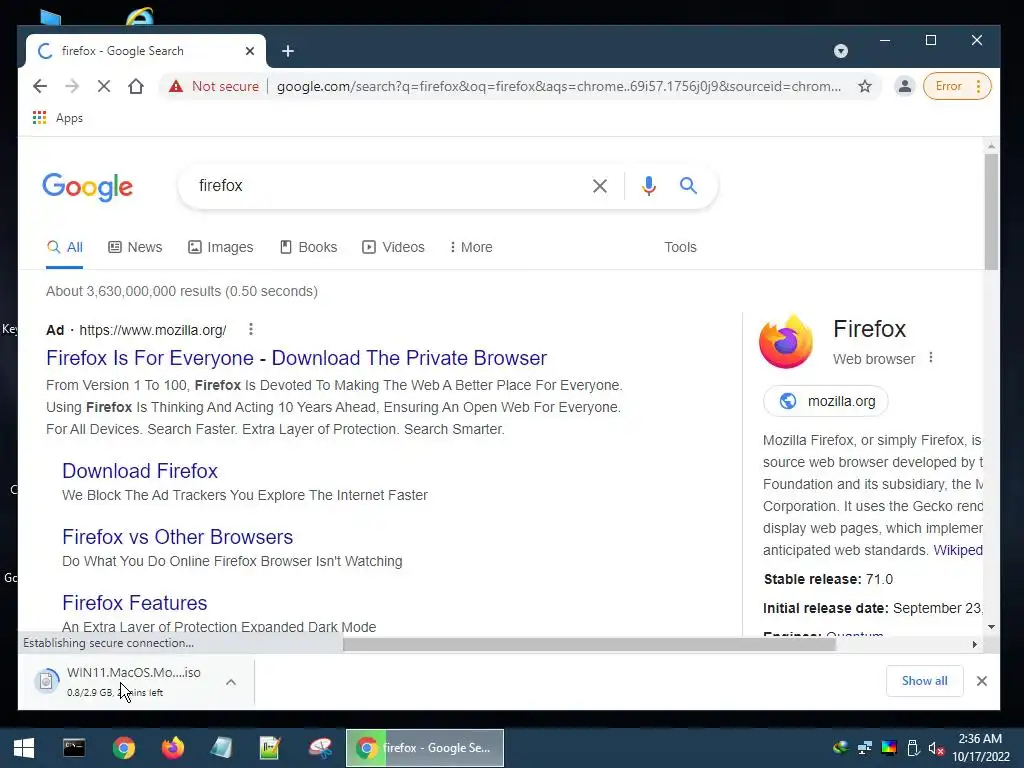This screenshot has width=1024, height=768.
Task: Open the taskbar clock and date
Action: click(x=980, y=748)
